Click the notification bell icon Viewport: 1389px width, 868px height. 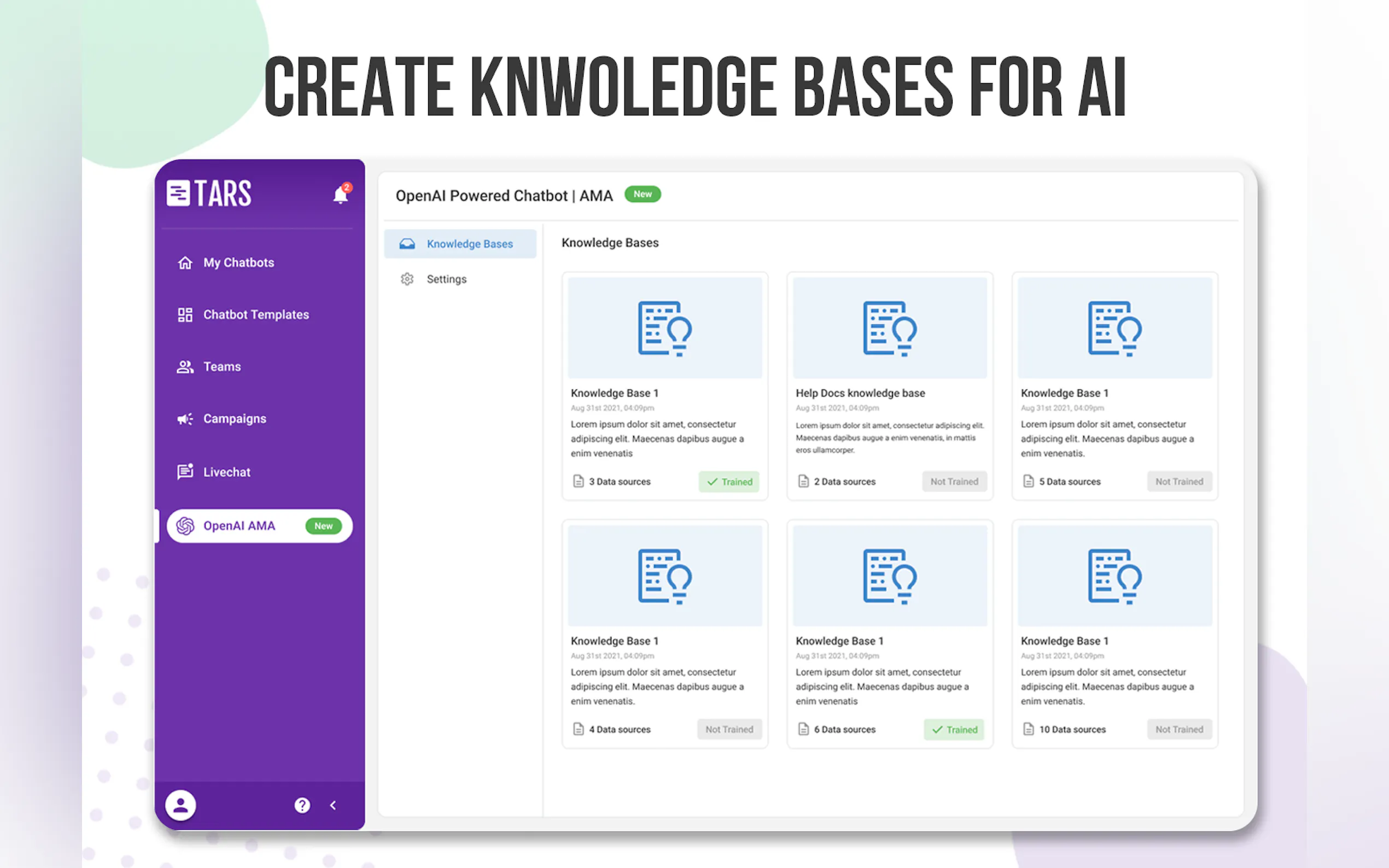click(x=340, y=195)
